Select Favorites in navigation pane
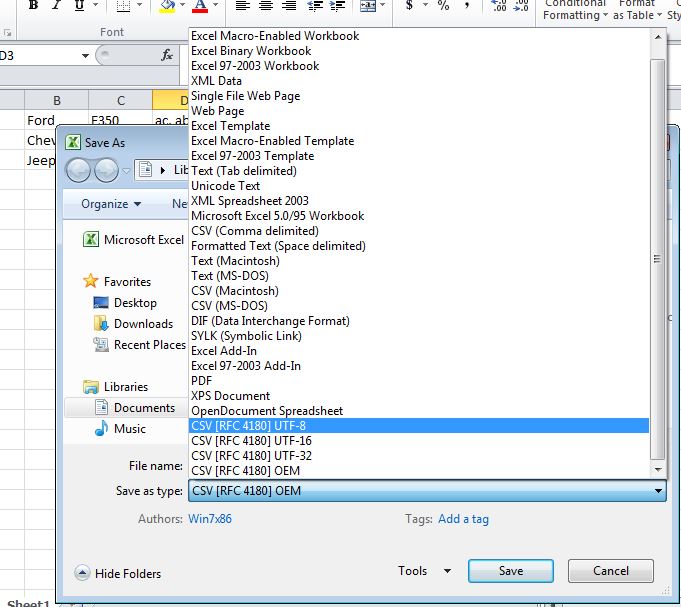This screenshot has height=607, width=681. [117, 281]
